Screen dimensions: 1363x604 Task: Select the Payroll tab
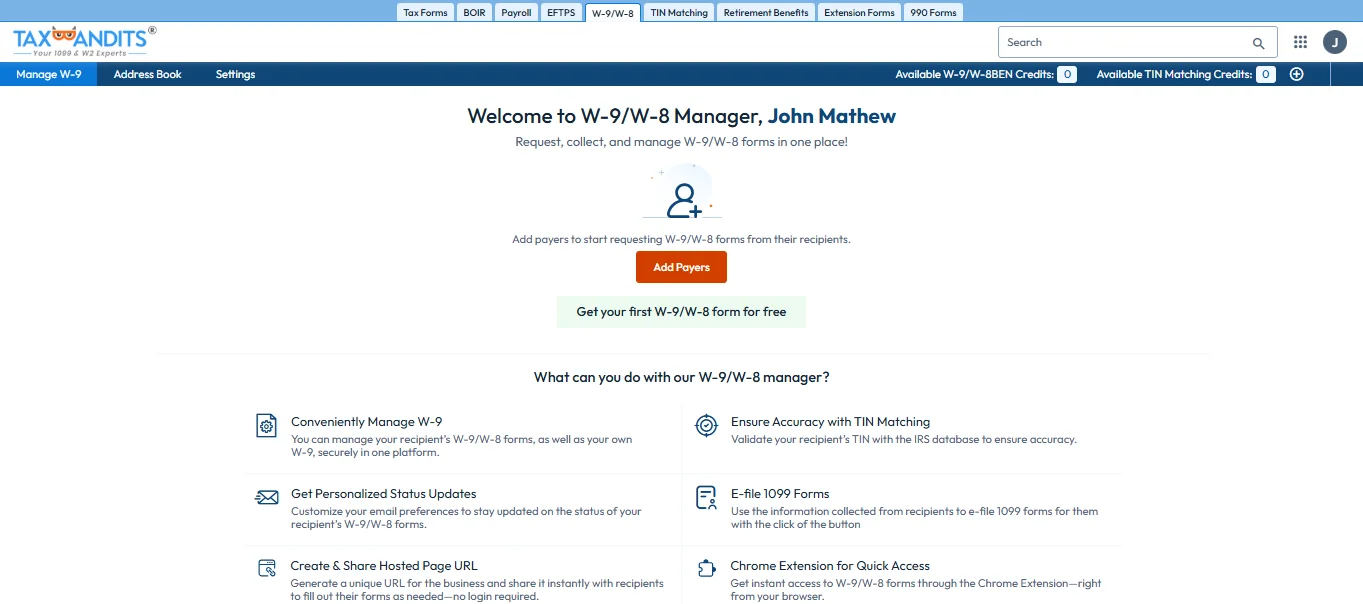[516, 13]
